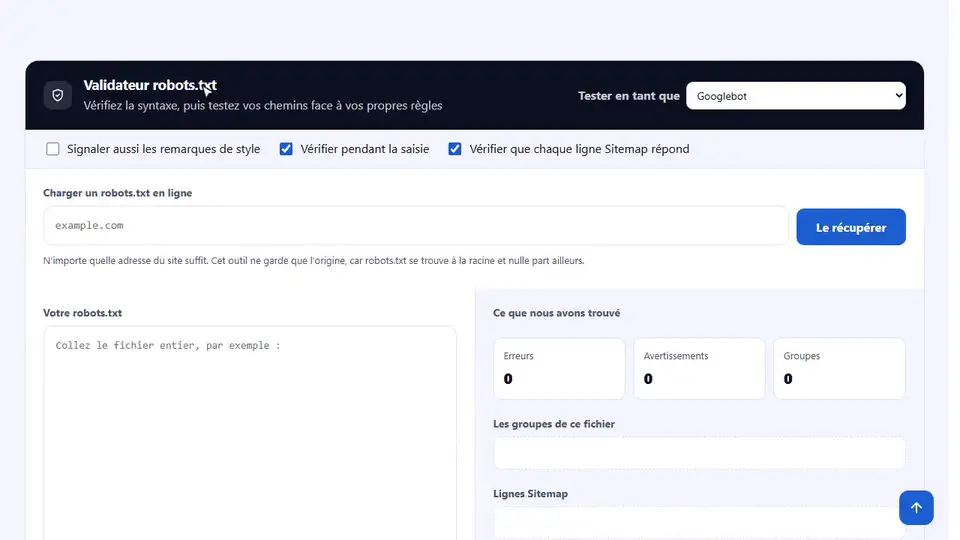
Task: Uncheck 'Vérifier que chaque ligne Sitemap répond'
Action: coord(454,149)
